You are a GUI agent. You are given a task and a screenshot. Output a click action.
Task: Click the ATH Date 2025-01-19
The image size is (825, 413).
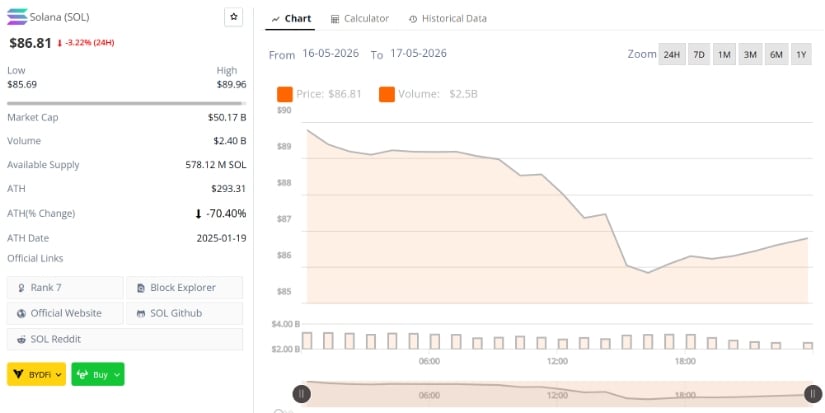coord(222,238)
